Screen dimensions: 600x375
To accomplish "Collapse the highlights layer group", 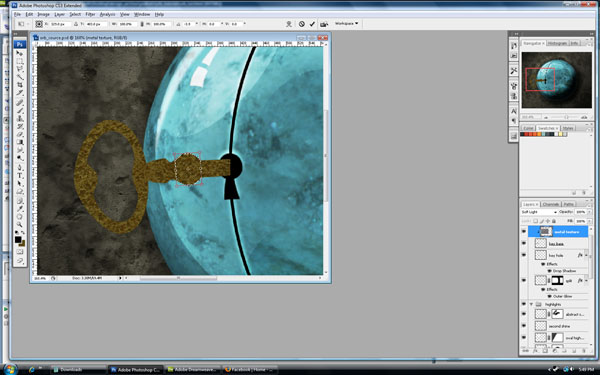I will tap(531, 304).
